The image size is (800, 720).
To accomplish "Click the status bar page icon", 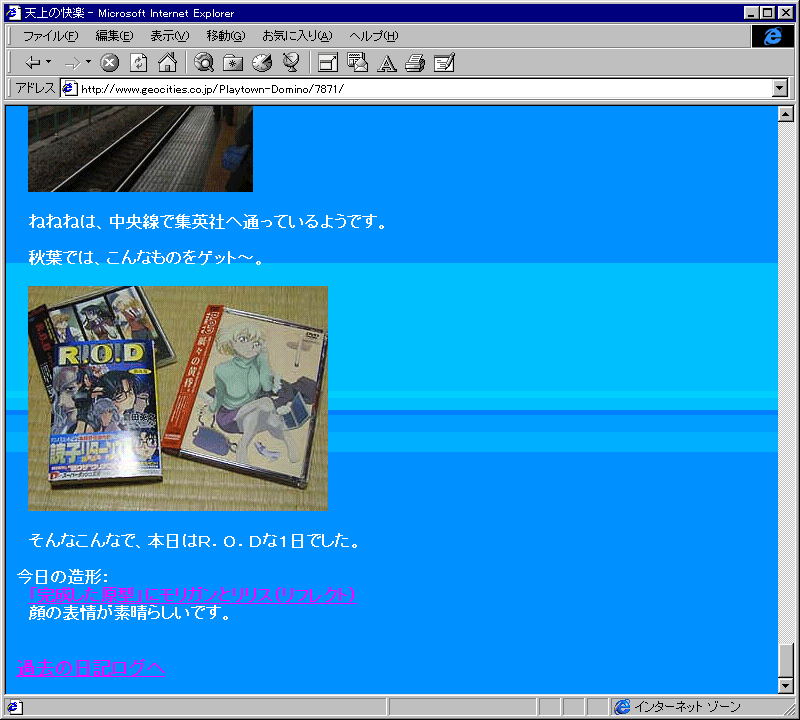I will (14, 707).
